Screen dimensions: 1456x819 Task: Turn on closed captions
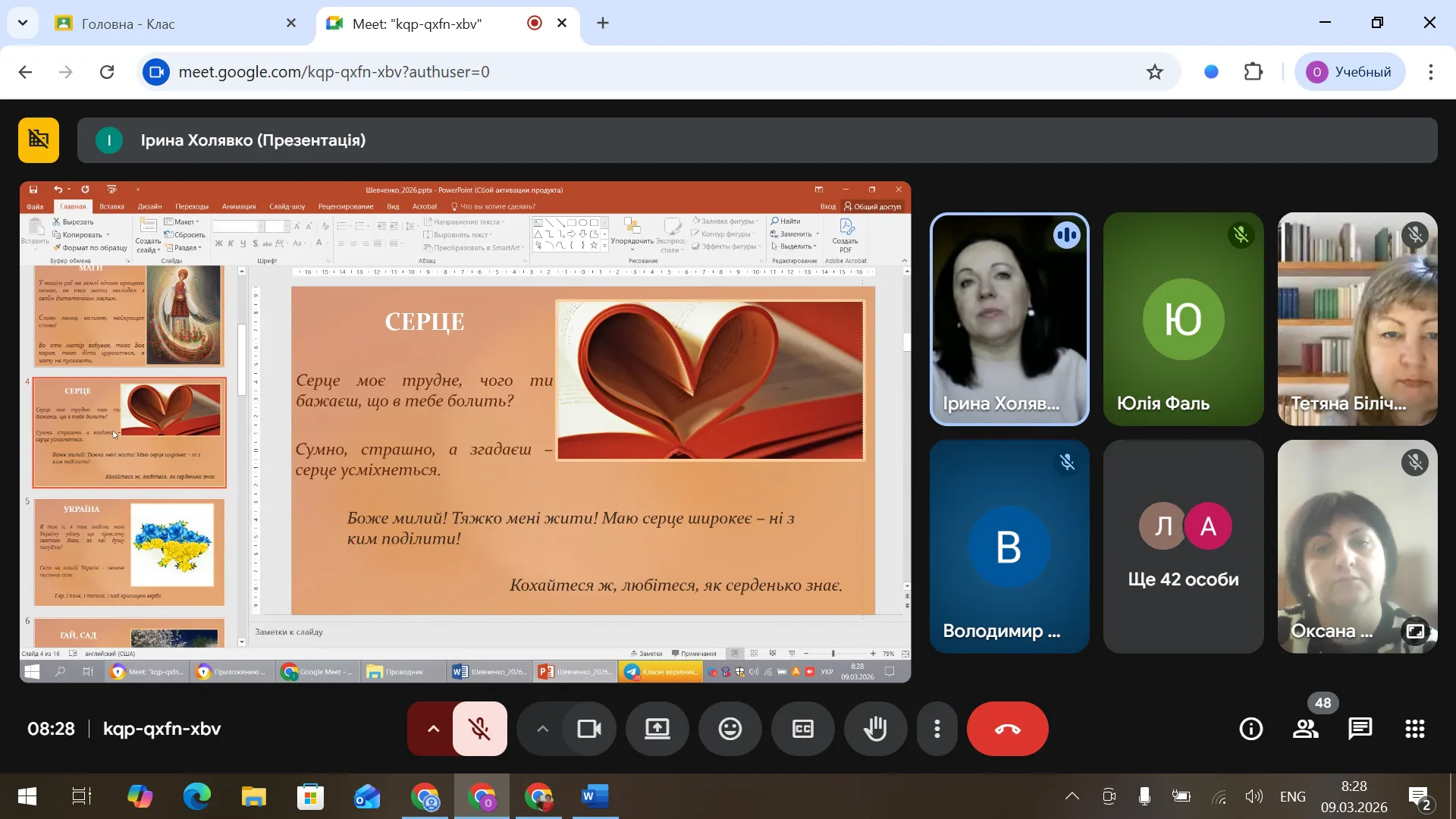click(x=802, y=729)
